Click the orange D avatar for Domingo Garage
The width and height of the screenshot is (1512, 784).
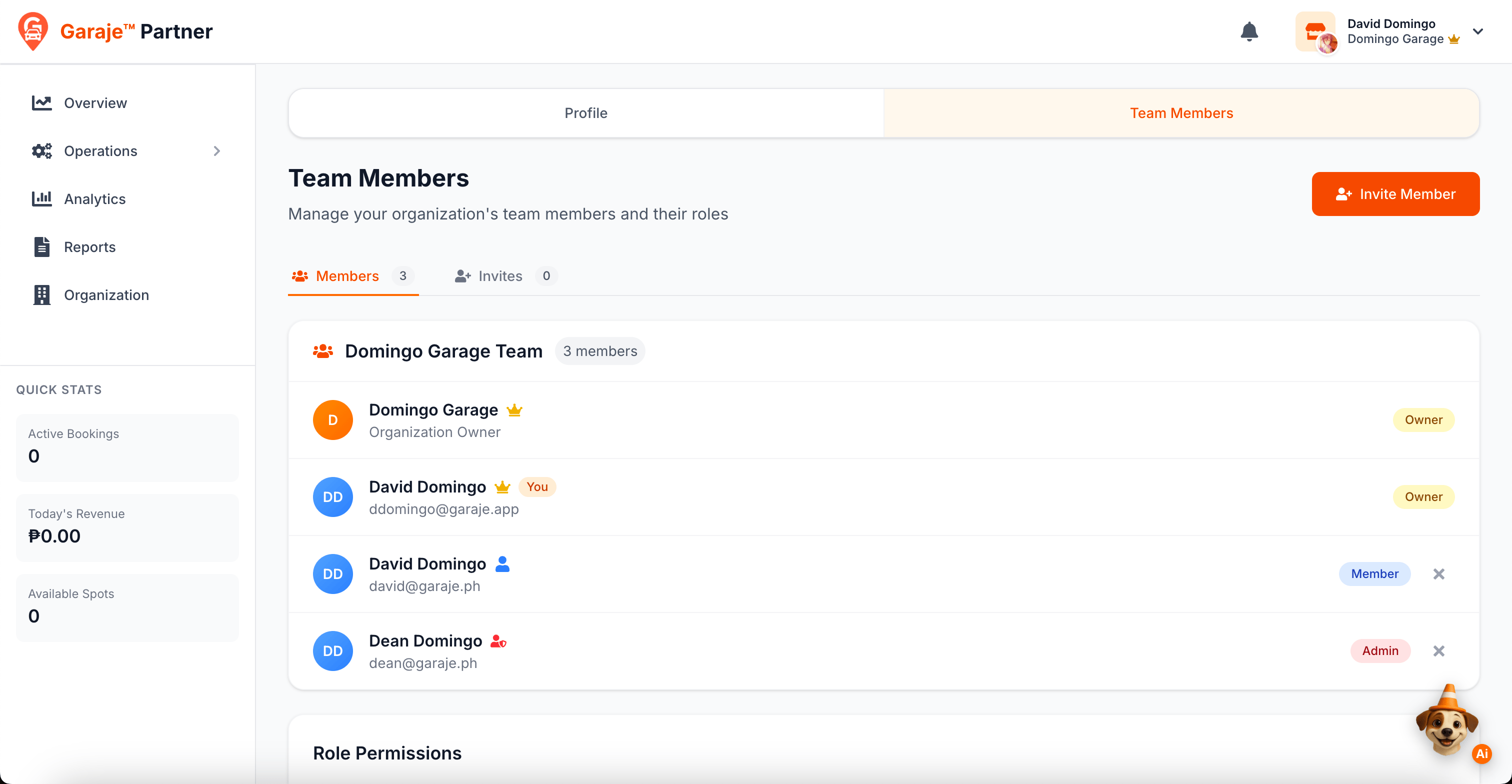333,419
